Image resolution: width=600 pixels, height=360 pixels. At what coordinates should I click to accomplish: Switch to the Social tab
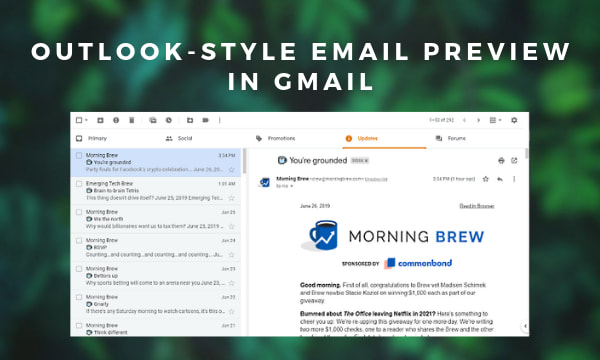179,138
